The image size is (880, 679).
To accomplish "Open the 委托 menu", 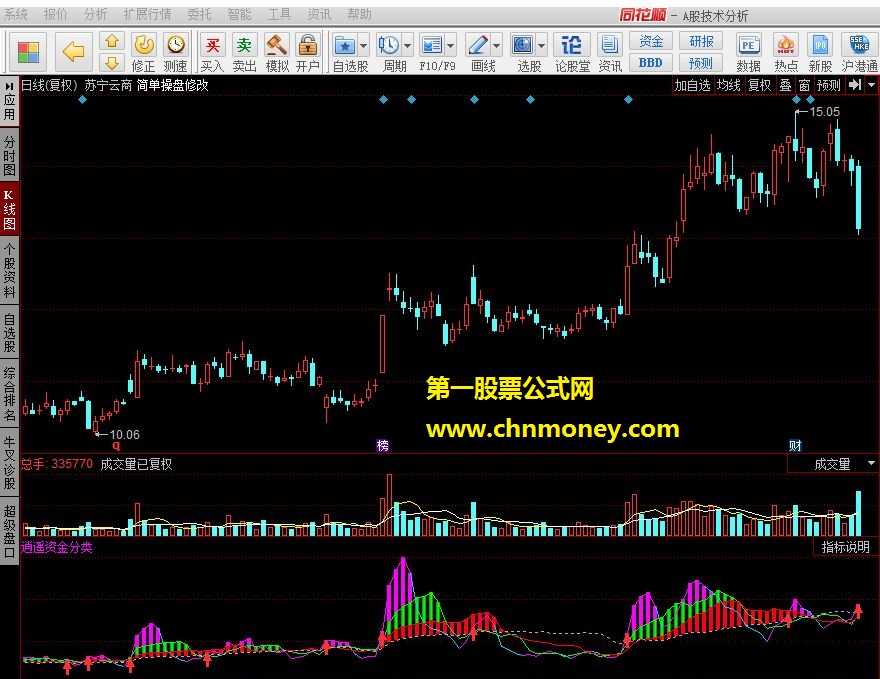I will point(199,14).
